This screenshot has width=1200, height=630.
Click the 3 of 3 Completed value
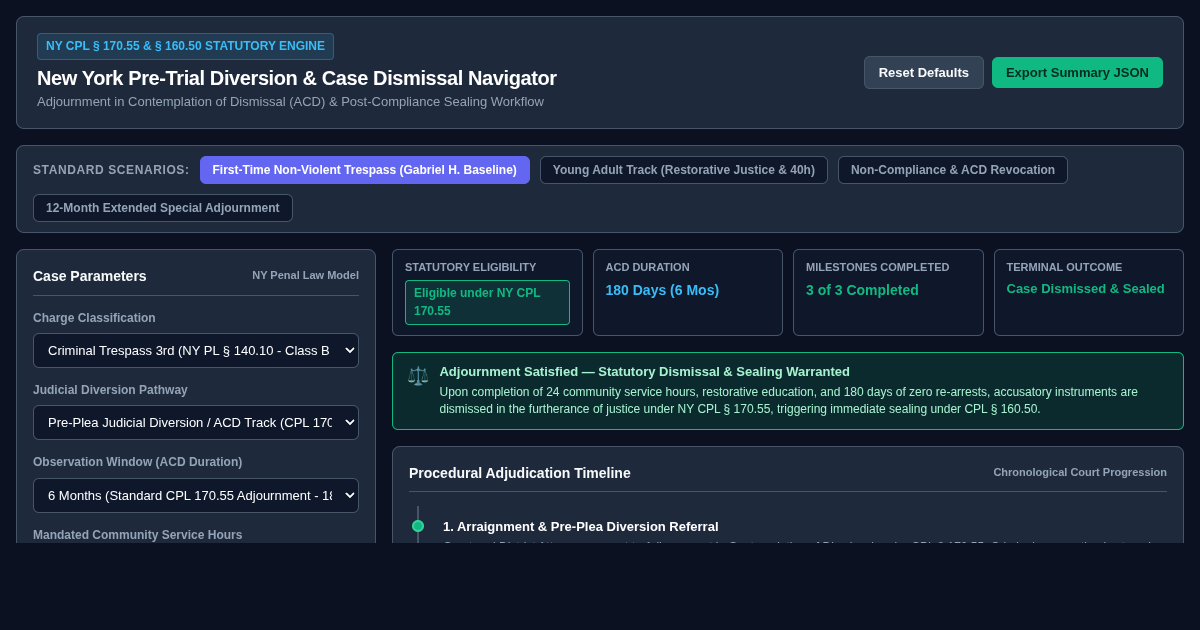click(x=862, y=290)
